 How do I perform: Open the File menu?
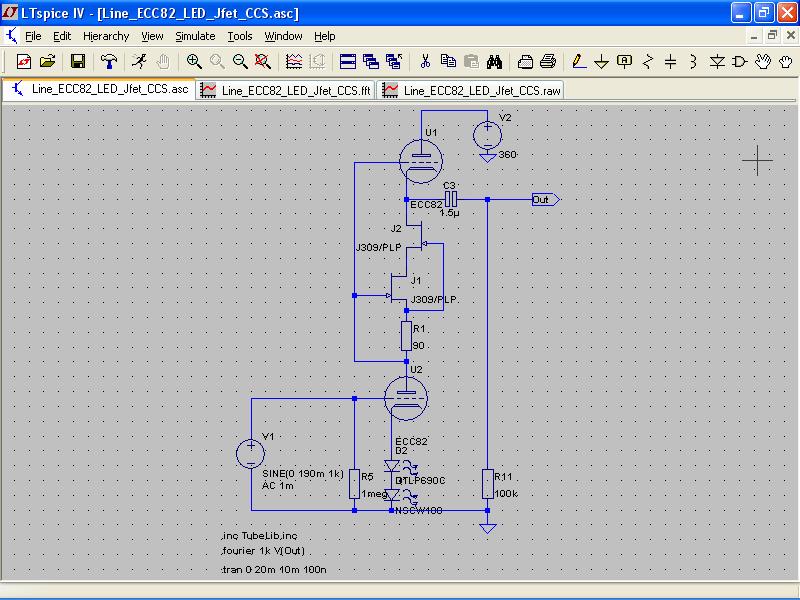[x=33, y=36]
